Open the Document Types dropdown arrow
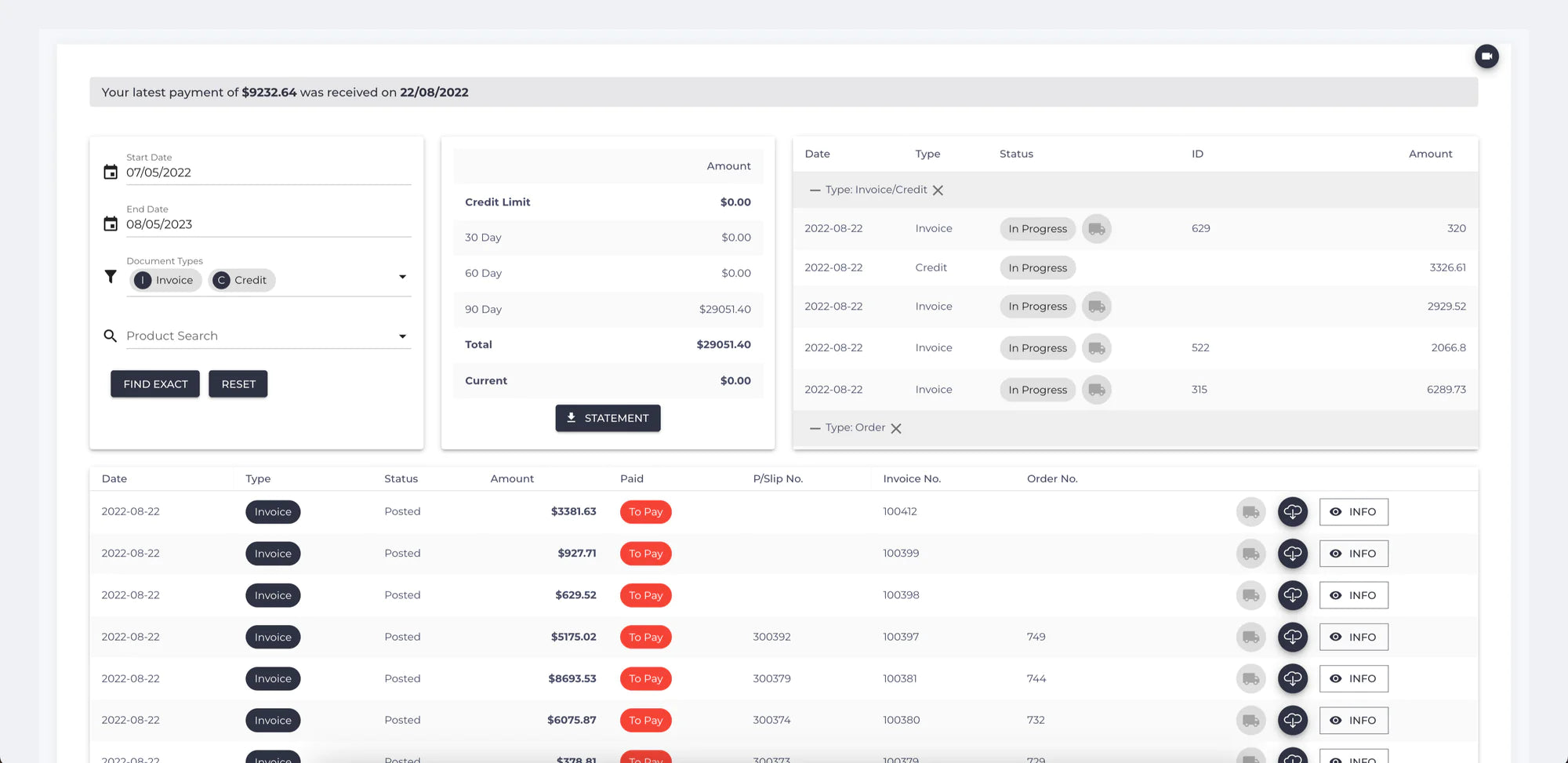 pyautogui.click(x=402, y=277)
